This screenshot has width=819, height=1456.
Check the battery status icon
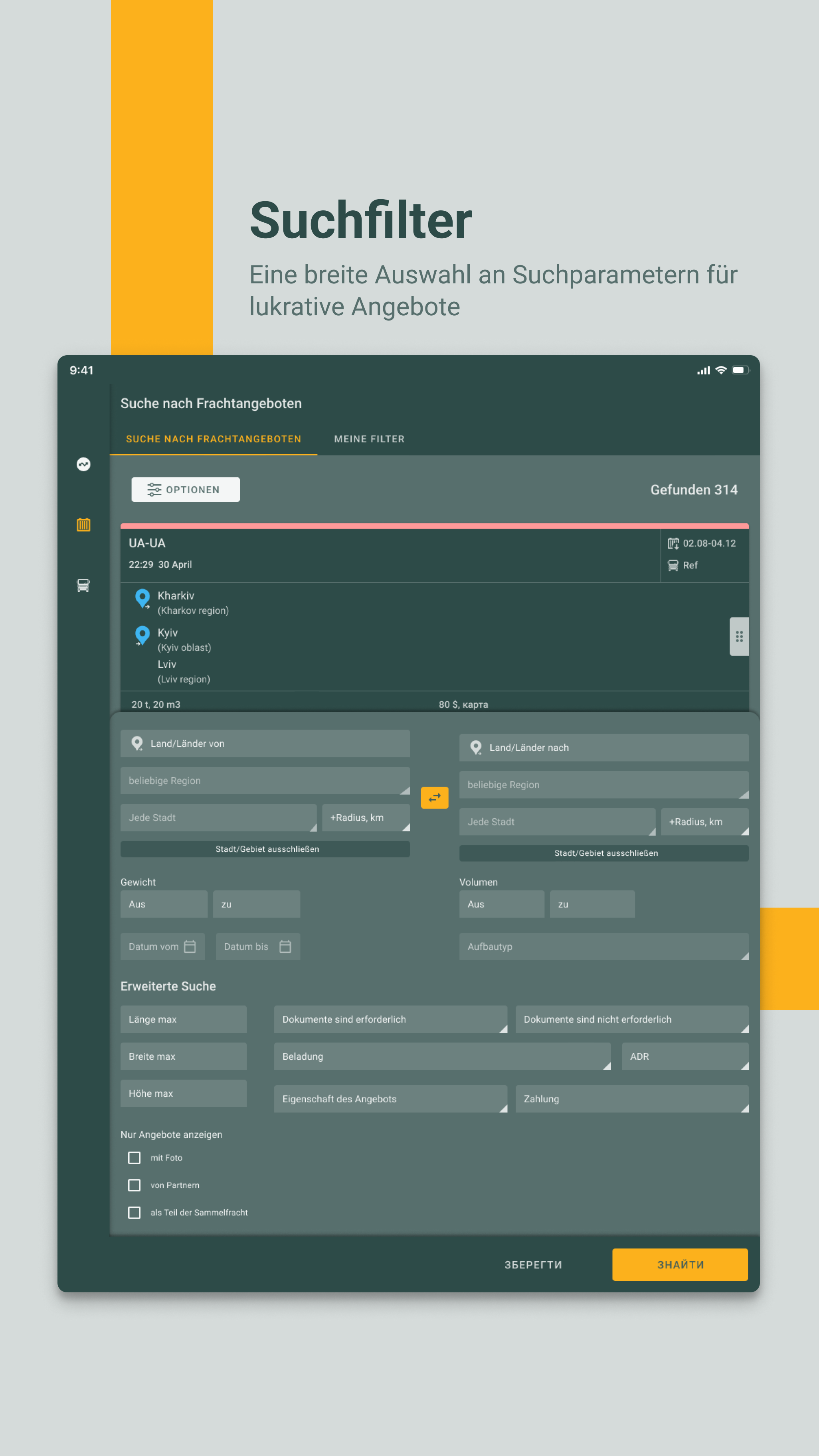click(740, 370)
